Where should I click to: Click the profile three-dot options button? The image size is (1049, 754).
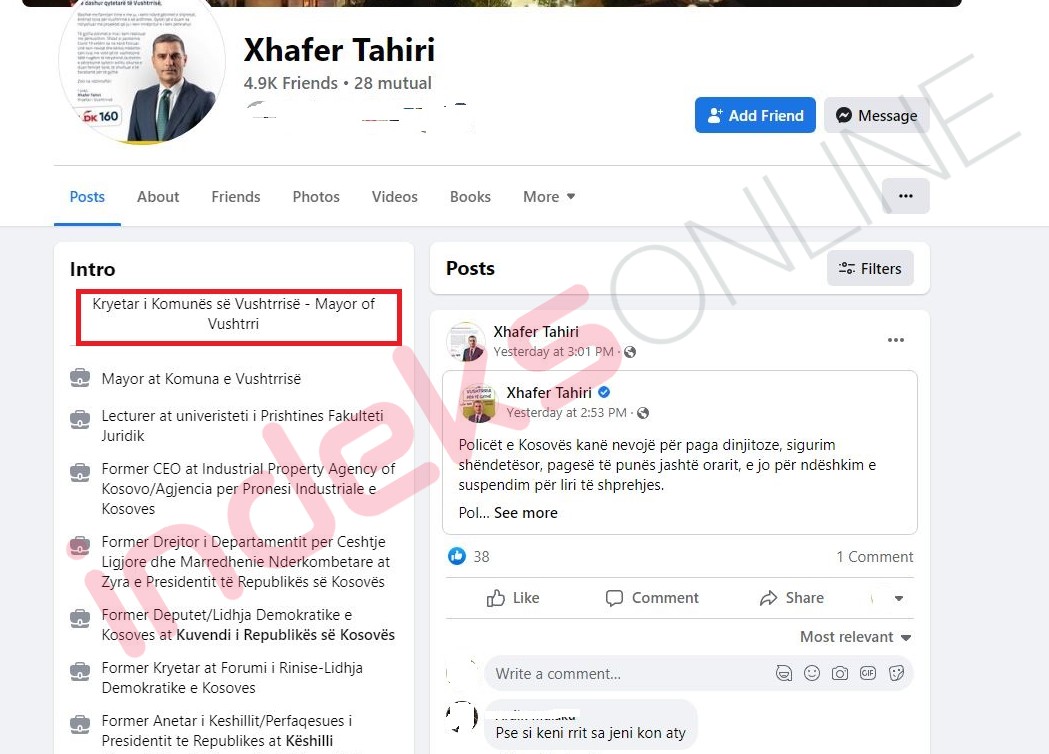905,196
